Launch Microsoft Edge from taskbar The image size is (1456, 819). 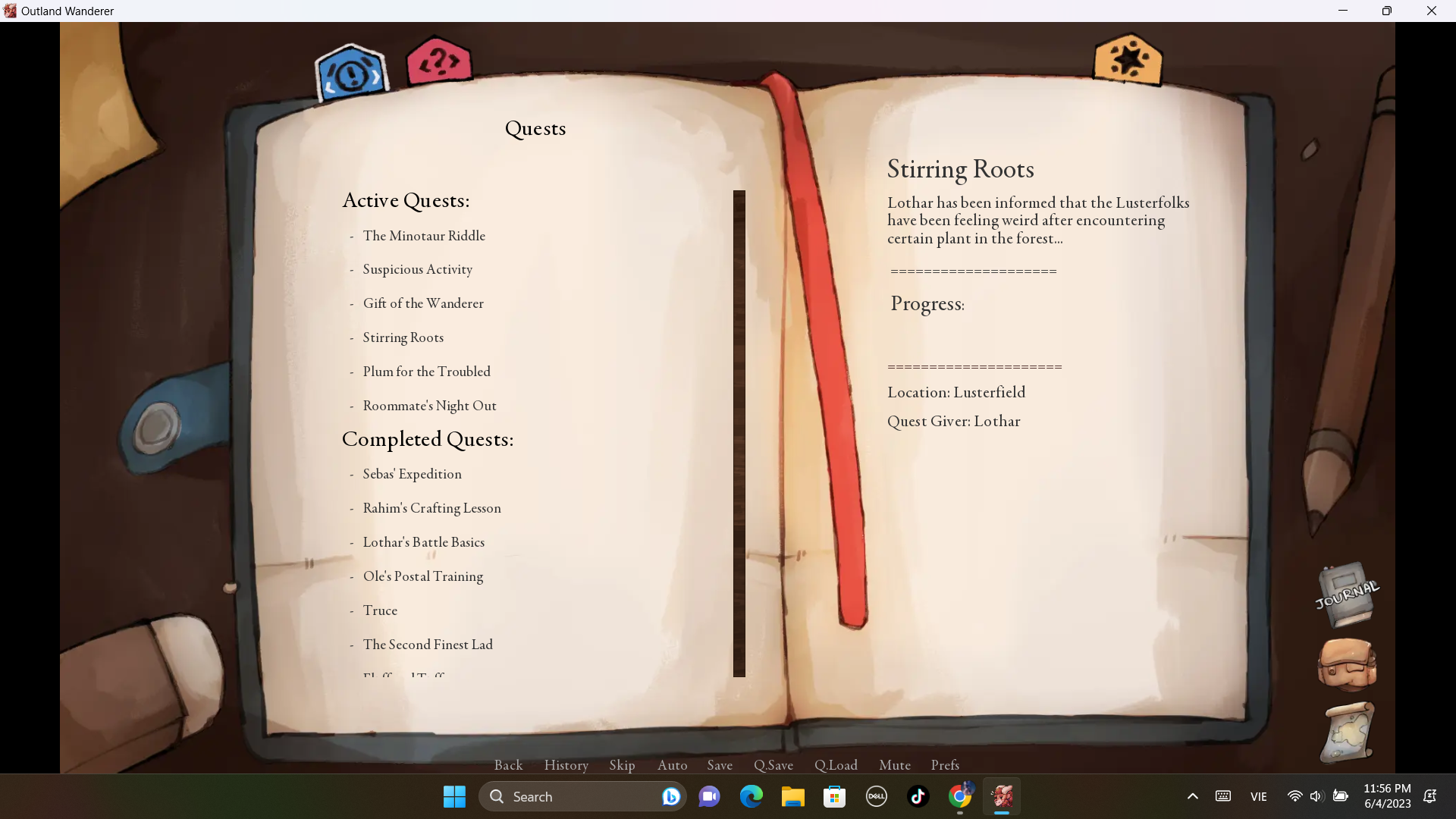[x=751, y=796]
